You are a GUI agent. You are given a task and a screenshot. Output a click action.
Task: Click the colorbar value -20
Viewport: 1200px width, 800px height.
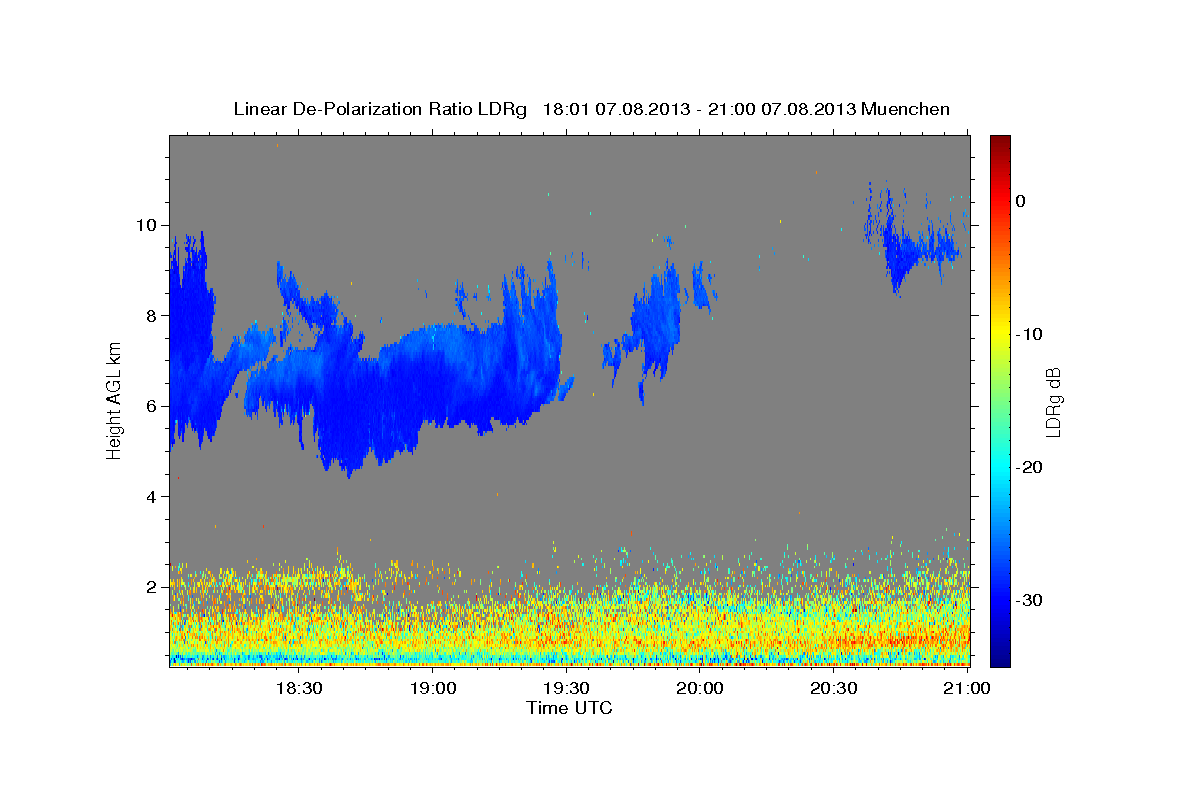click(x=1030, y=467)
